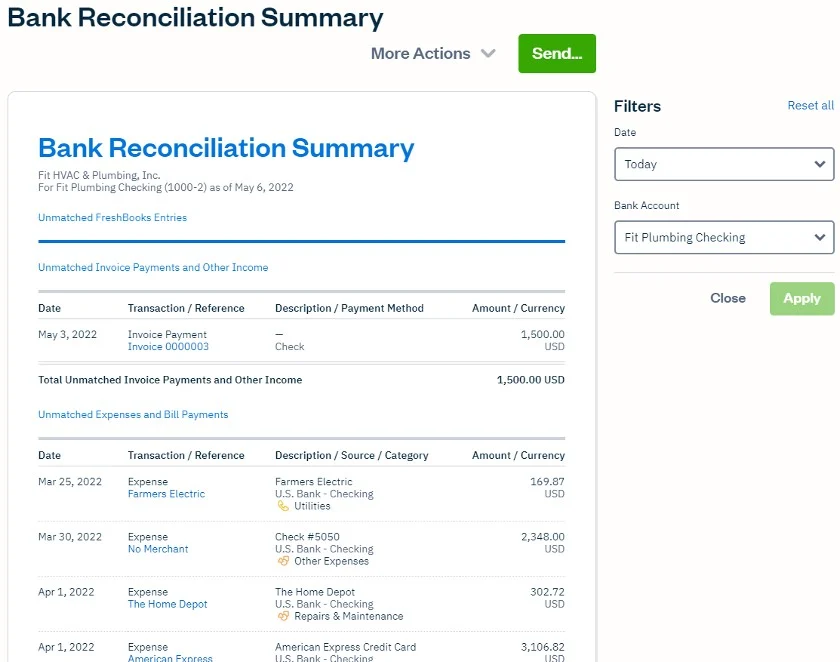The image size is (840, 662).
Task: Click the American Express Credit Card description
Action: coord(346,647)
